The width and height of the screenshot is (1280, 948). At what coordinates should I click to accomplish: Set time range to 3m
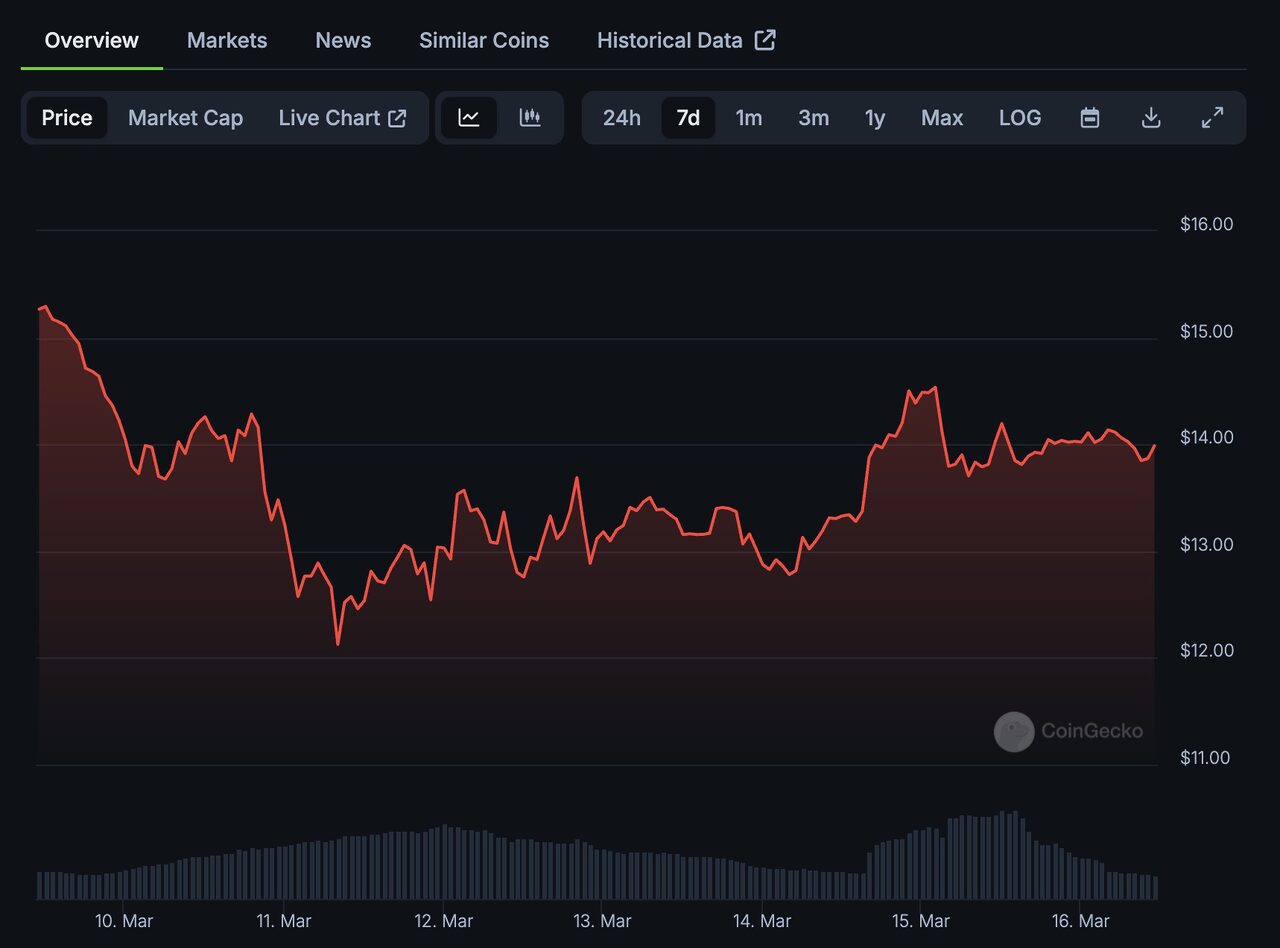click(813, 118)
